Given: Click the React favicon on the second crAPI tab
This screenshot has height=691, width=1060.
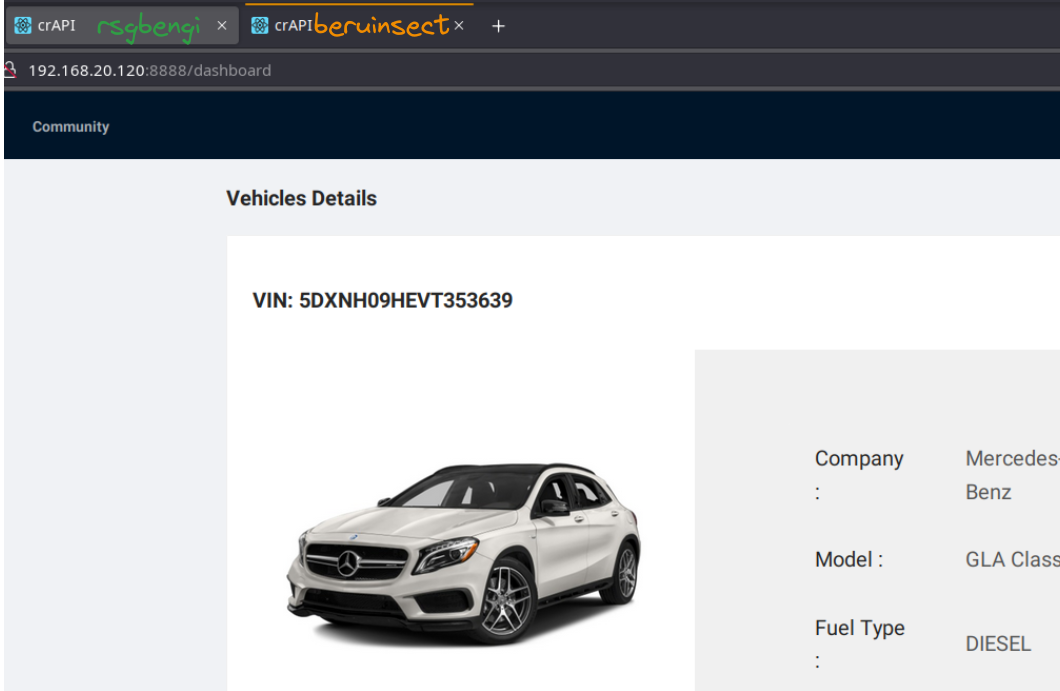Looking at the screenshot, I should click(260, 26).
